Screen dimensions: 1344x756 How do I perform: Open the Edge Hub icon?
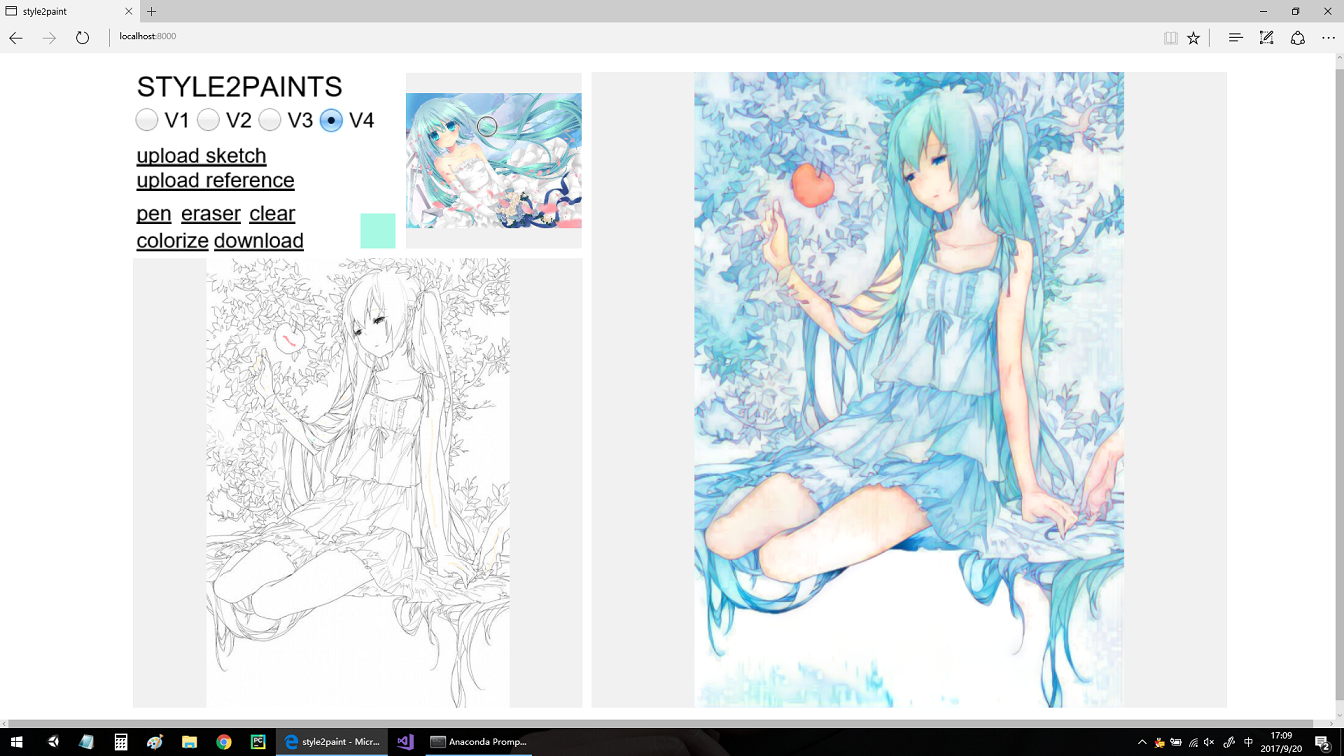(1235, 38)
